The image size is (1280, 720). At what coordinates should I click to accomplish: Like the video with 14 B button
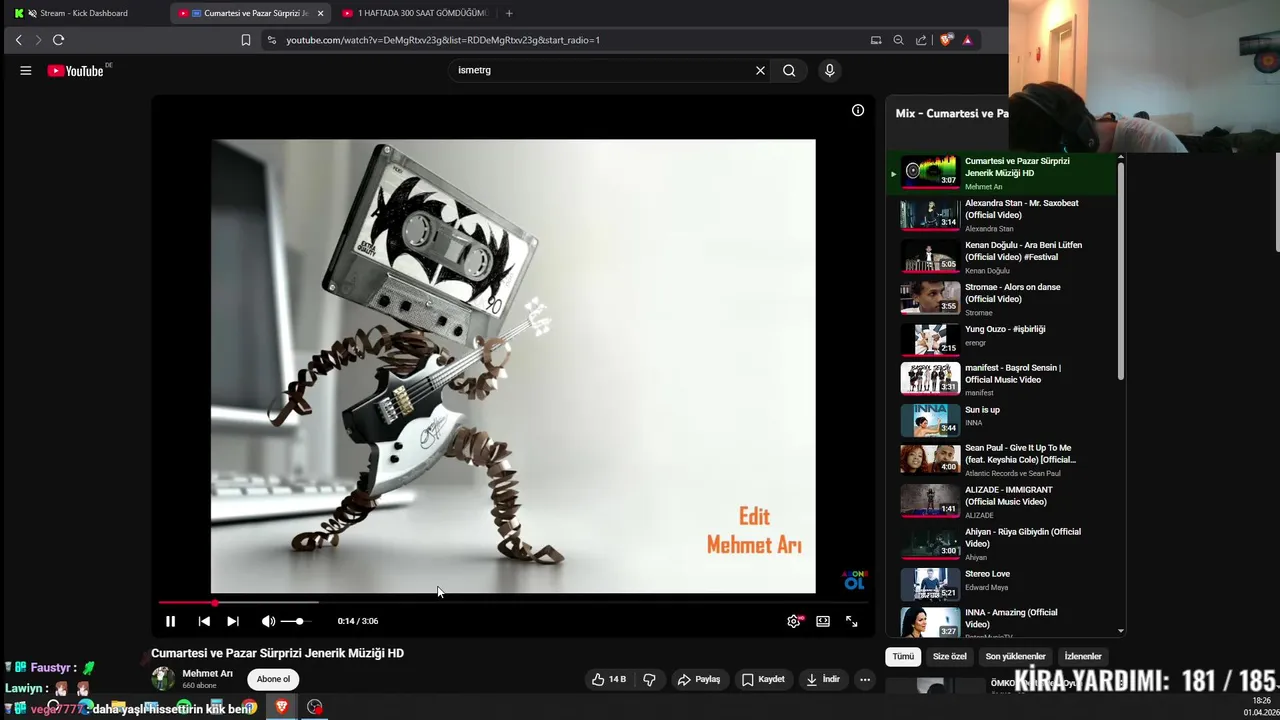tap(609, 679)
